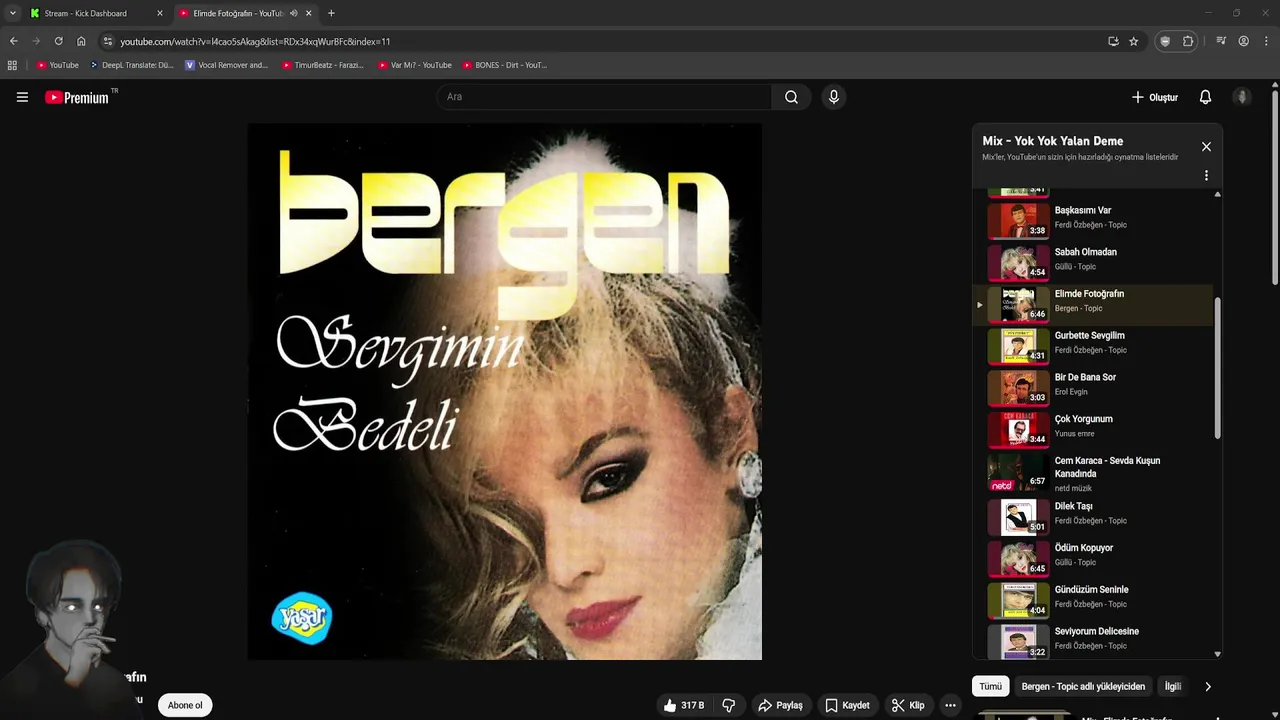Viewport: 1280px width, 720px height.
Task: Click the browser address bar URL
Action: (255, 41)
